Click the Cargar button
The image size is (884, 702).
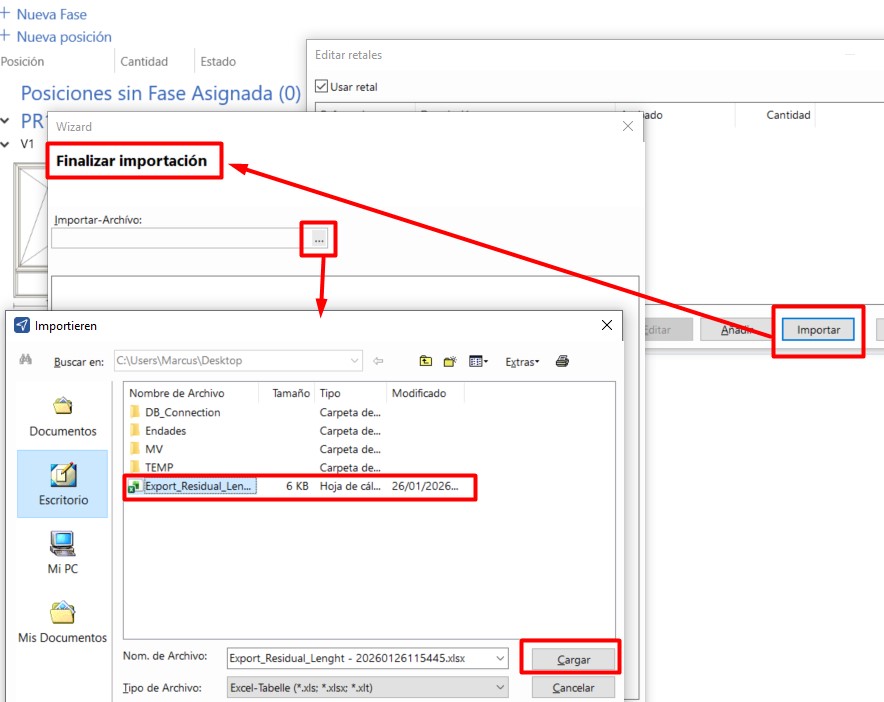point(573,660)
